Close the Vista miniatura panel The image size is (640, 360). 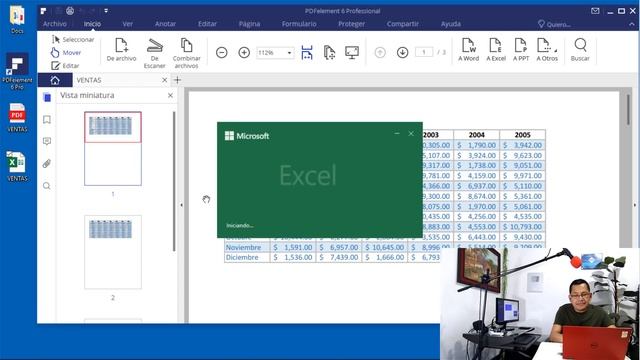point(170,96)
